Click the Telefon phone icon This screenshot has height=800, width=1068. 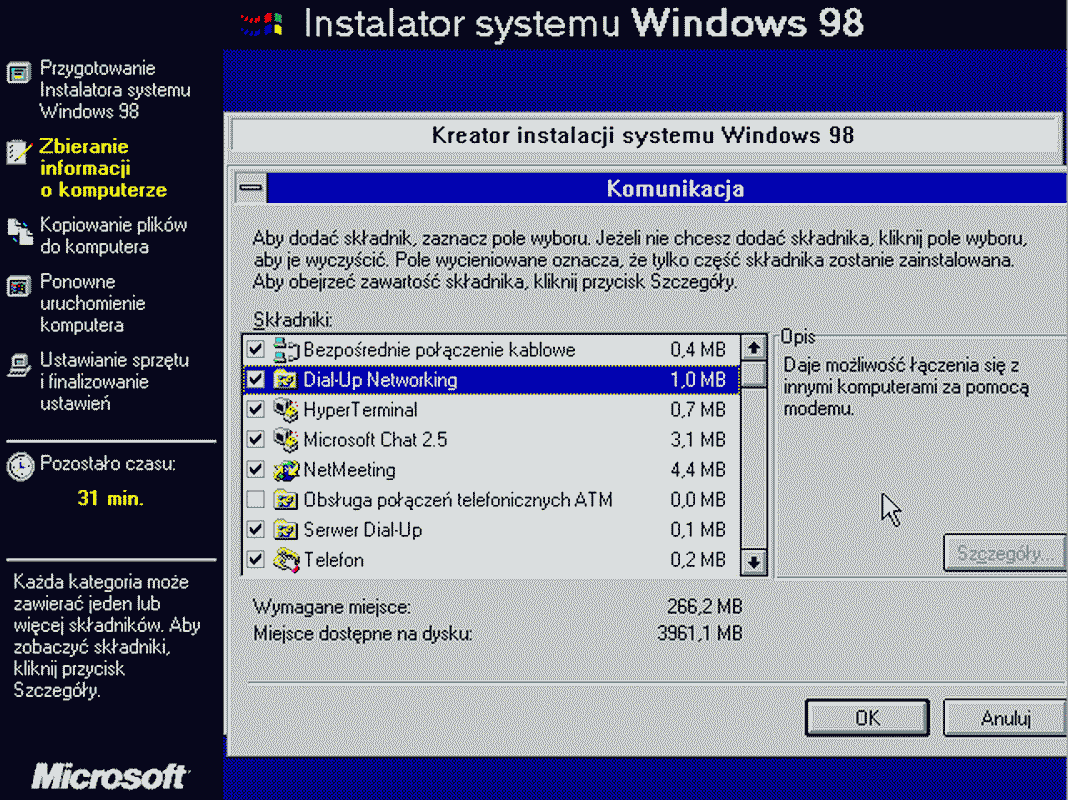coord(286,560)
